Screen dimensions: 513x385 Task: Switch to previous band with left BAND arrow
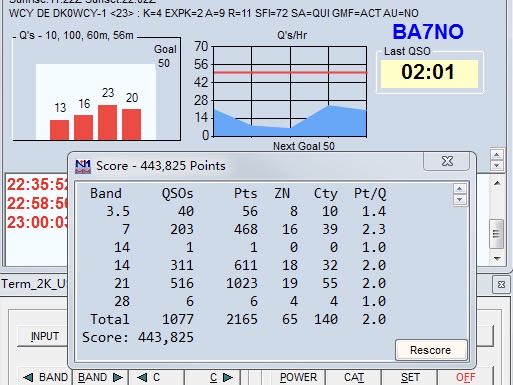[x=45, y=377]
